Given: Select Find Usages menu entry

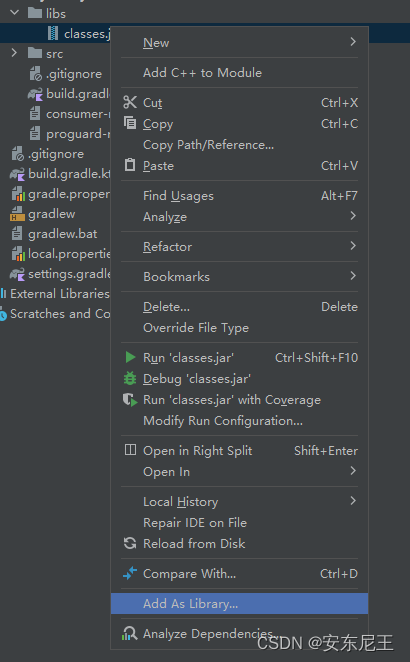Looking at the screenshot, I should tap(239, 195).
